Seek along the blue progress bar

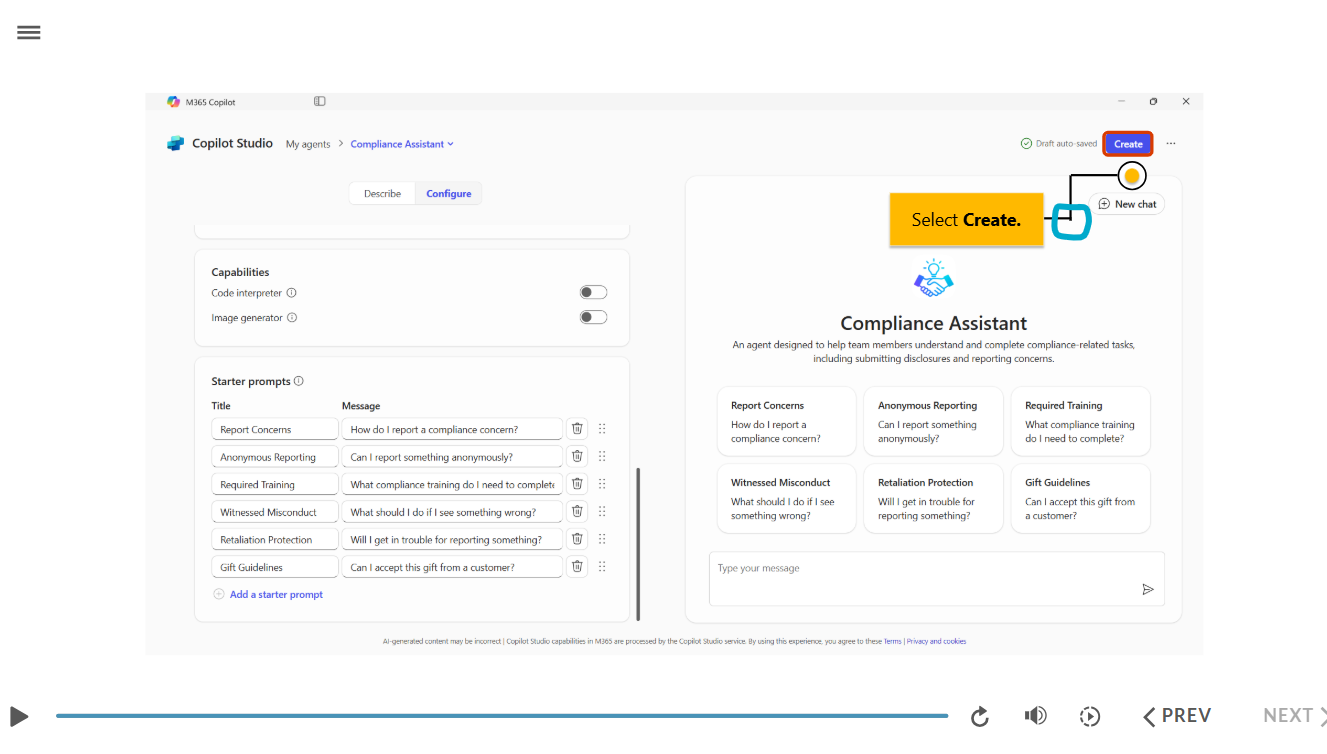coord(502,716)
